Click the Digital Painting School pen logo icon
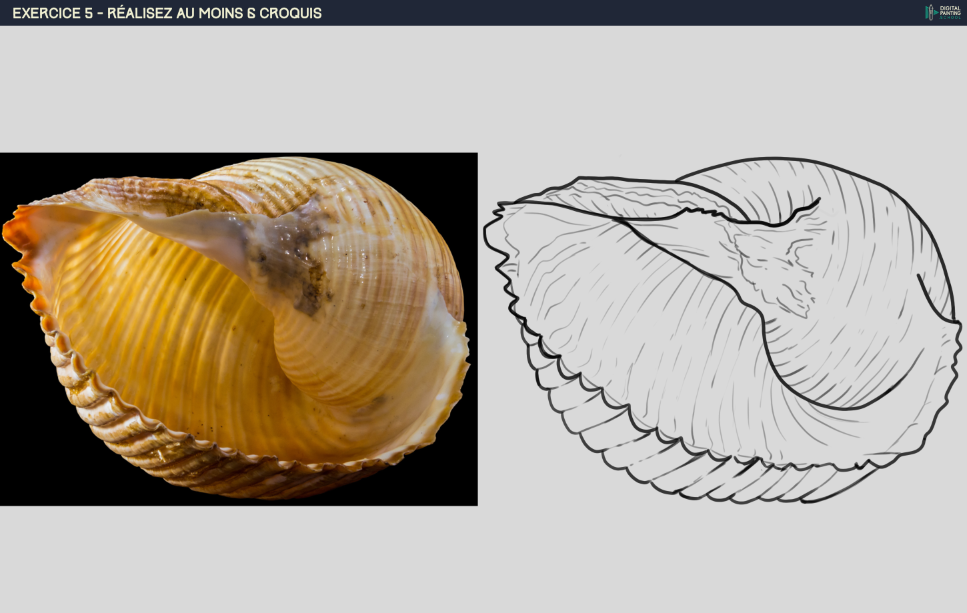967x613 pixels. click(930, 12)
